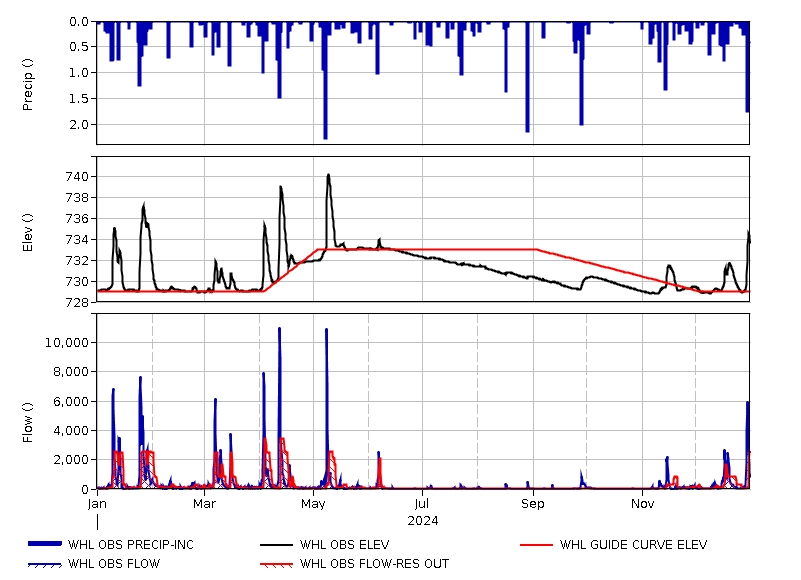This screenshot has height=580, width=801.
Task: Click the May label on the time axis
Action: [313, 504]
